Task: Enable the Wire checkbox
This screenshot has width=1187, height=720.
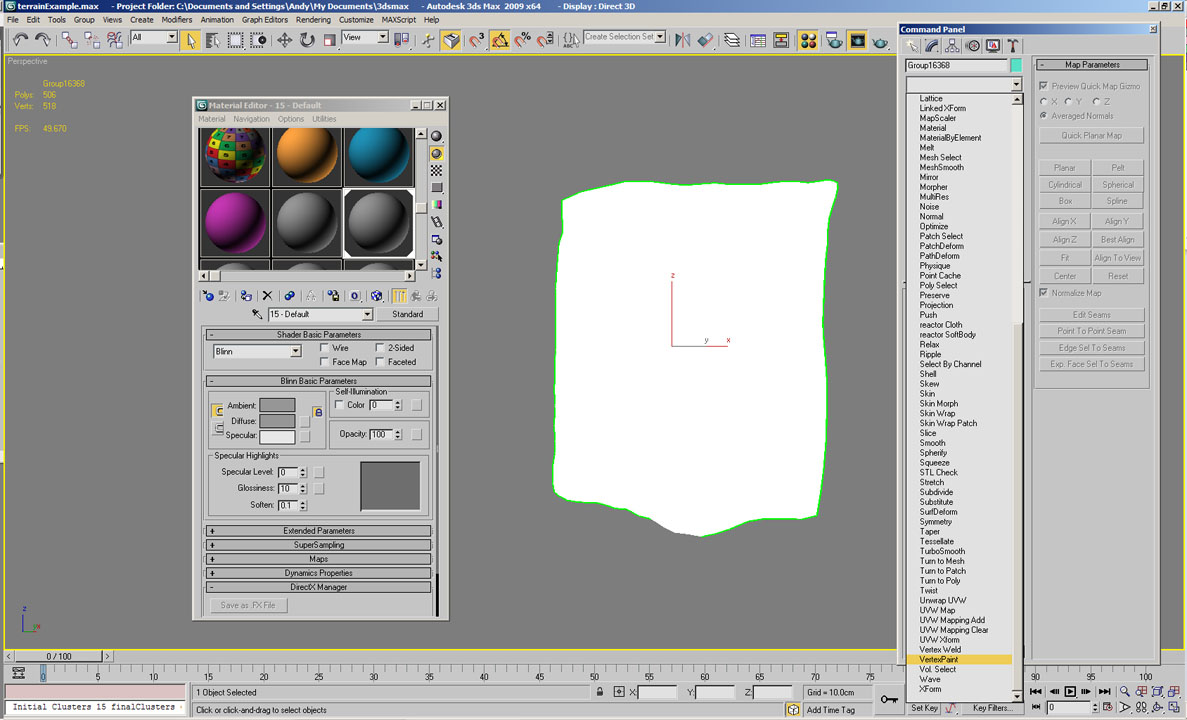Action: 325,348
